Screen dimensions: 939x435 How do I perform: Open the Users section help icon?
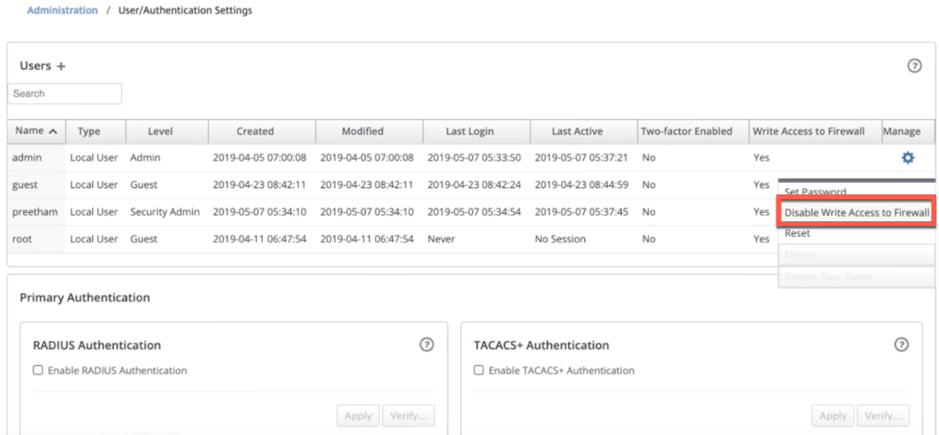914,66
